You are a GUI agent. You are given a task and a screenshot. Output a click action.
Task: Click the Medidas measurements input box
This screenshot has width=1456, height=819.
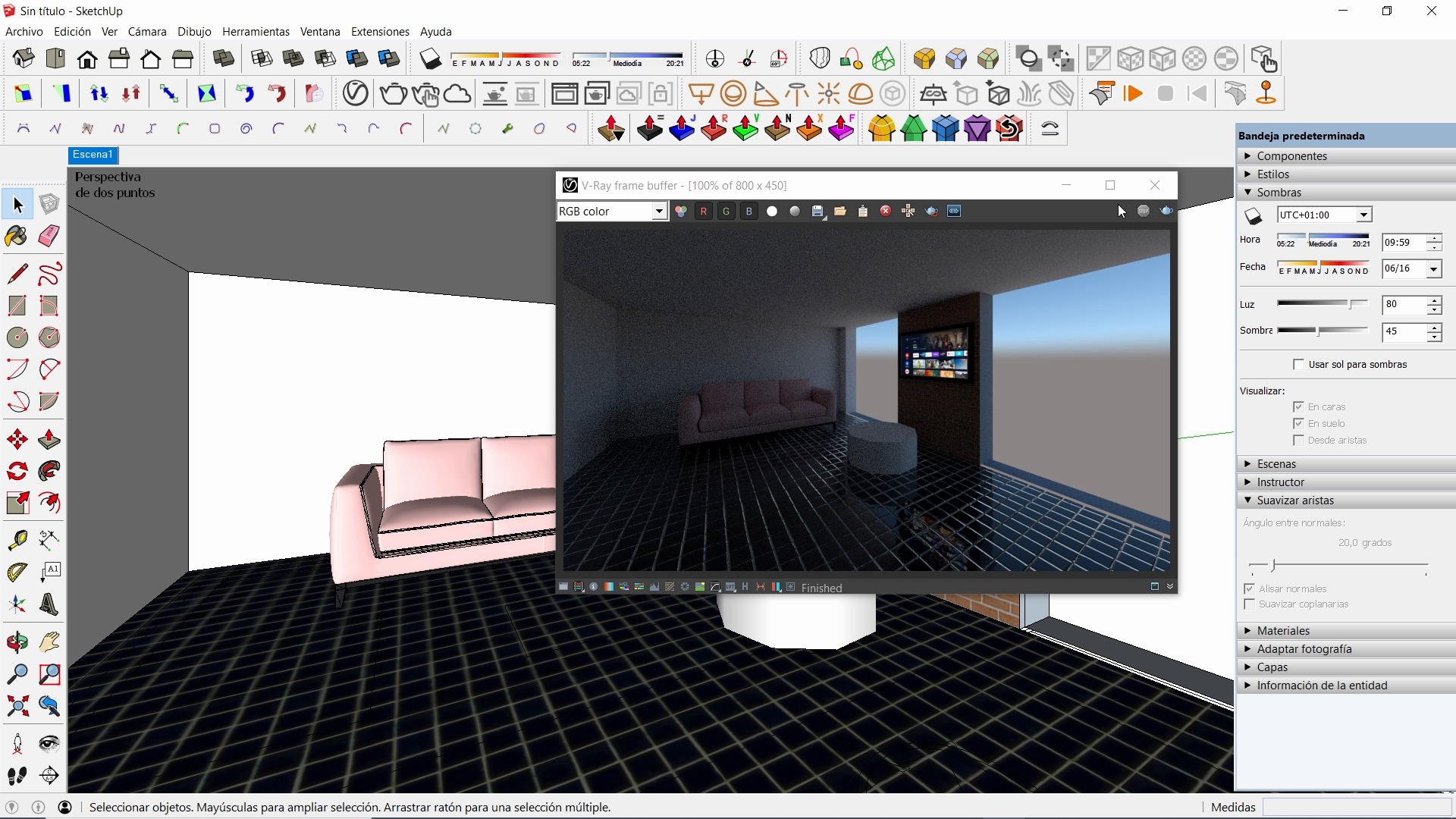(x=1357, y=808)
